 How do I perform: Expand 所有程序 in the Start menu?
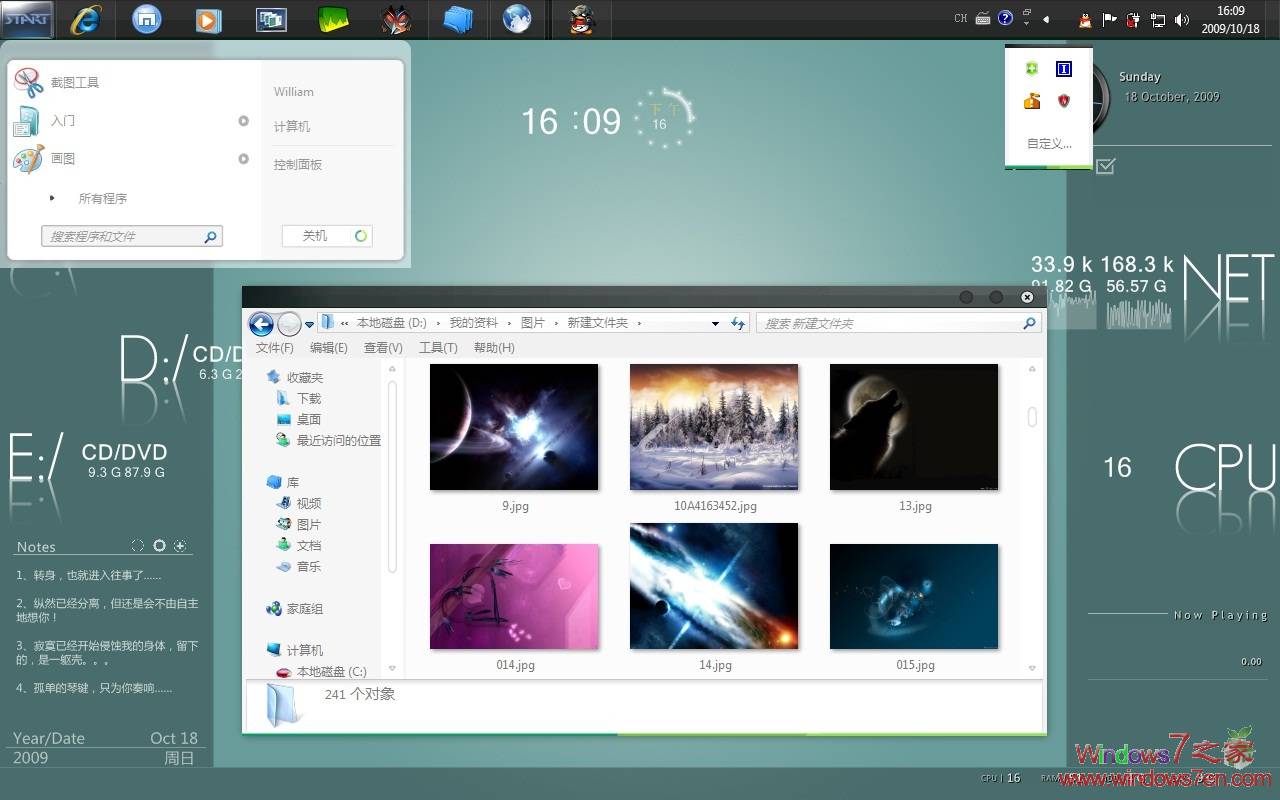pyautogui.click(x=102, y=198)
